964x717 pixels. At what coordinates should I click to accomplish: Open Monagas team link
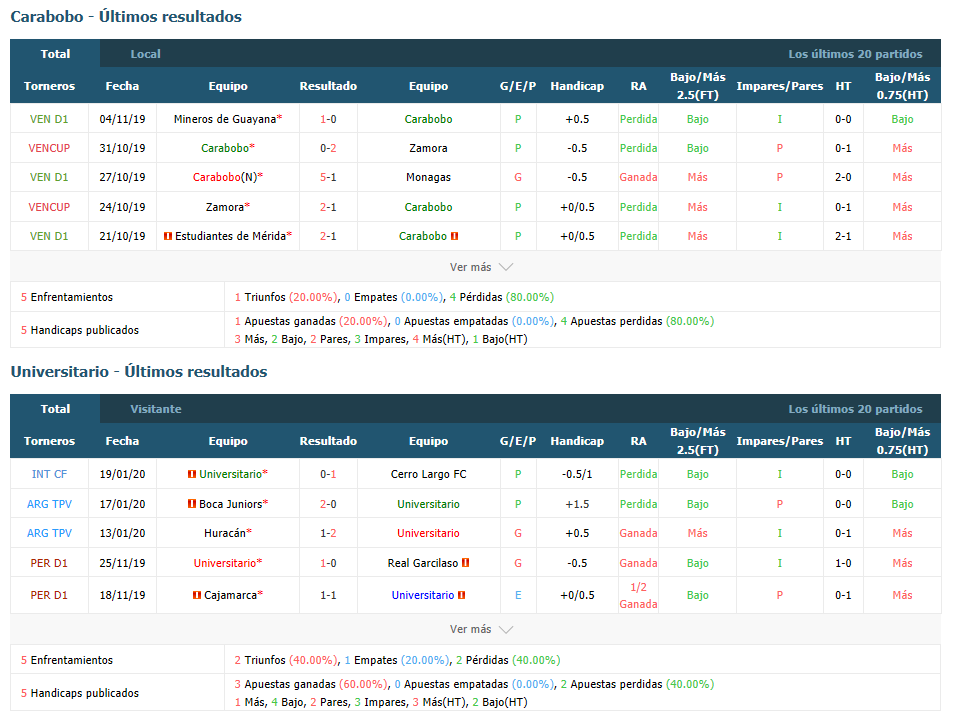(429, 177)
